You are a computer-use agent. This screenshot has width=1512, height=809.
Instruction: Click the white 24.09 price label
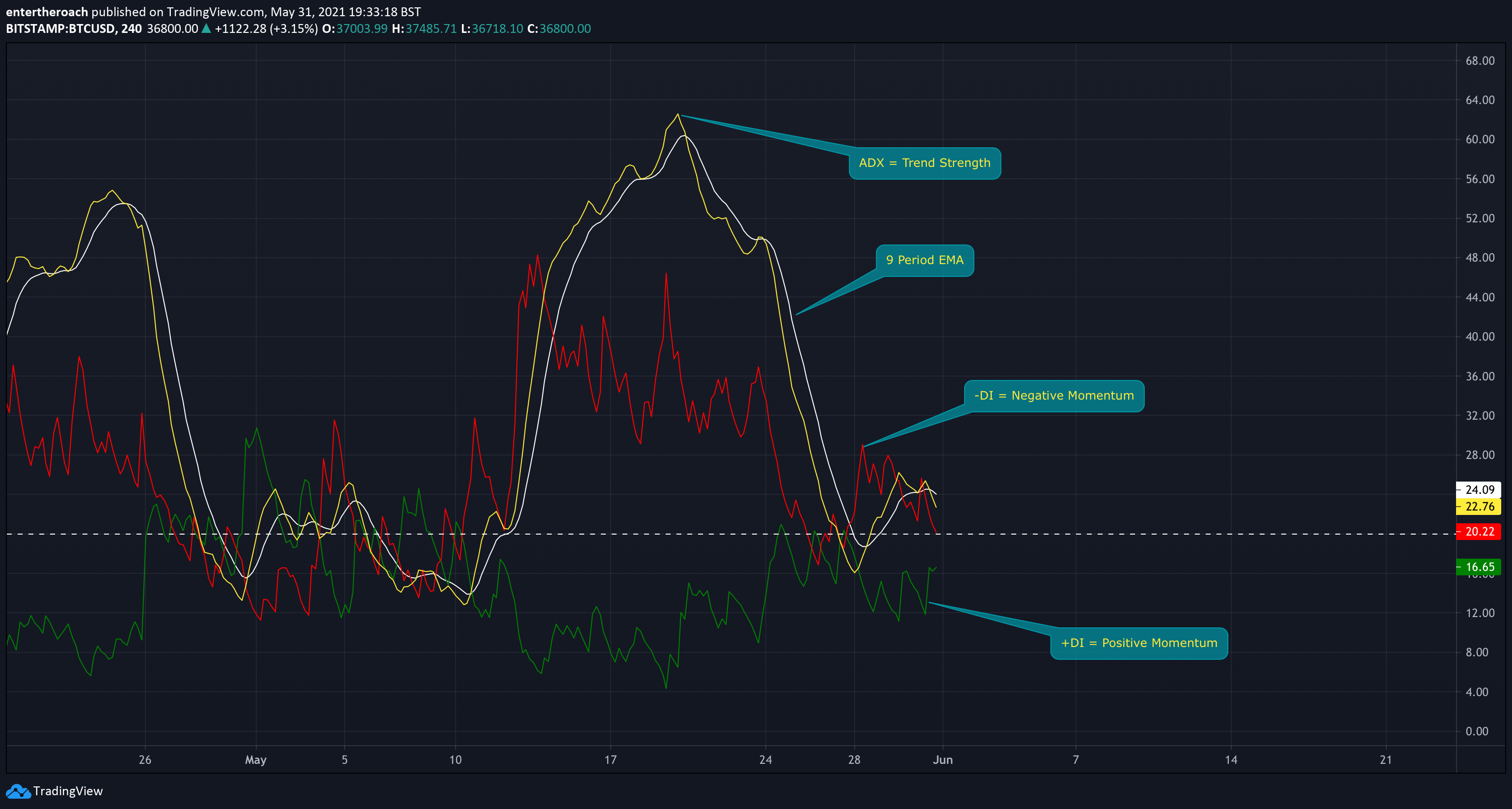[1479, 489]
